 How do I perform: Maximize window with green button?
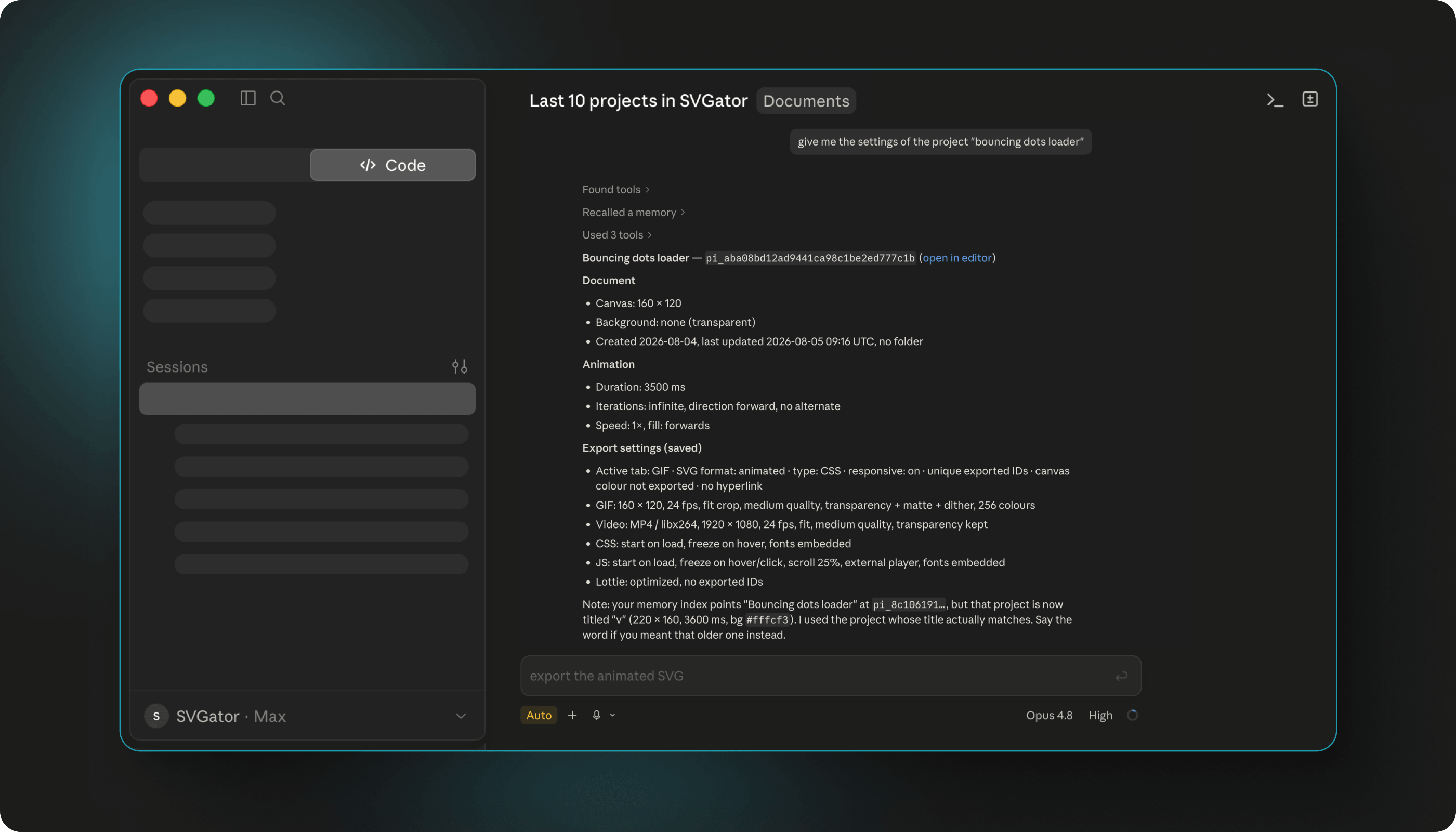[x=206, y=98]
